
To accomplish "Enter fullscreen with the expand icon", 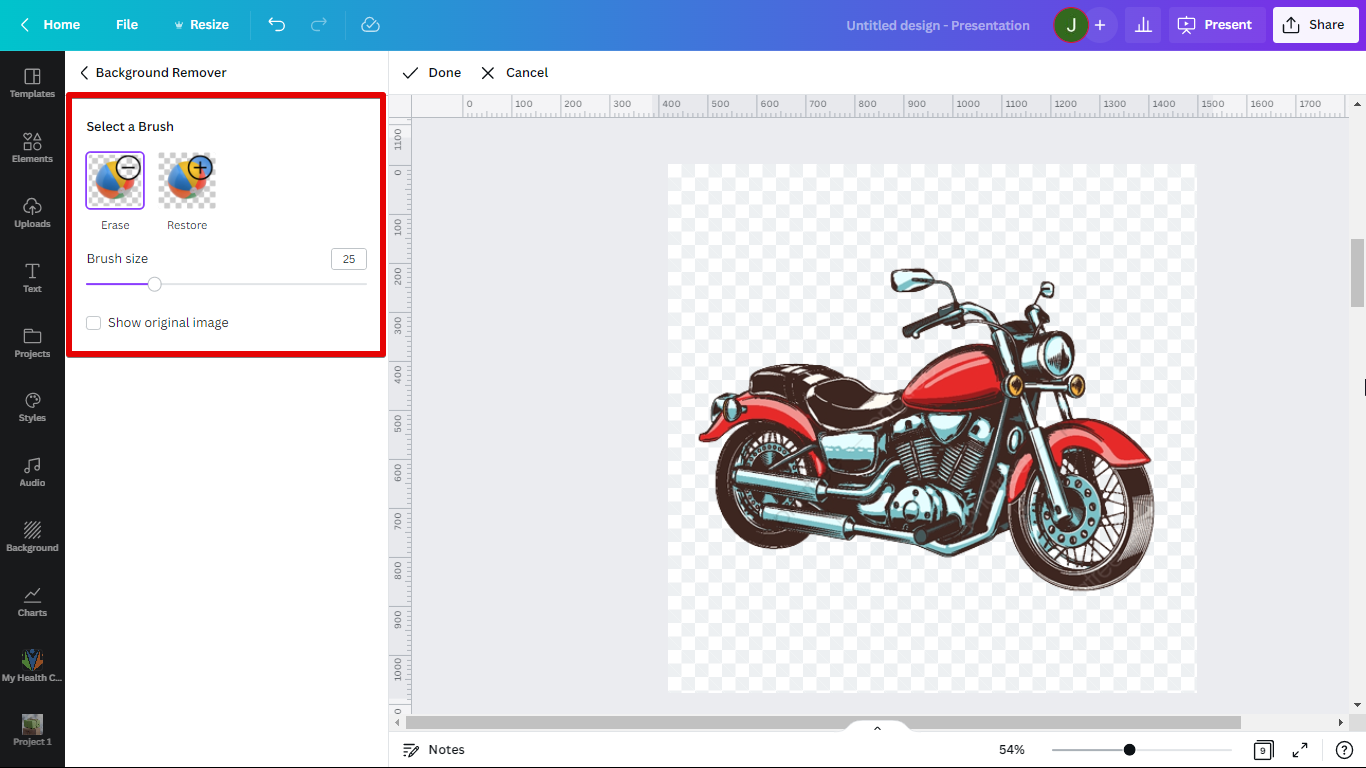I will tap(1300, 750).
